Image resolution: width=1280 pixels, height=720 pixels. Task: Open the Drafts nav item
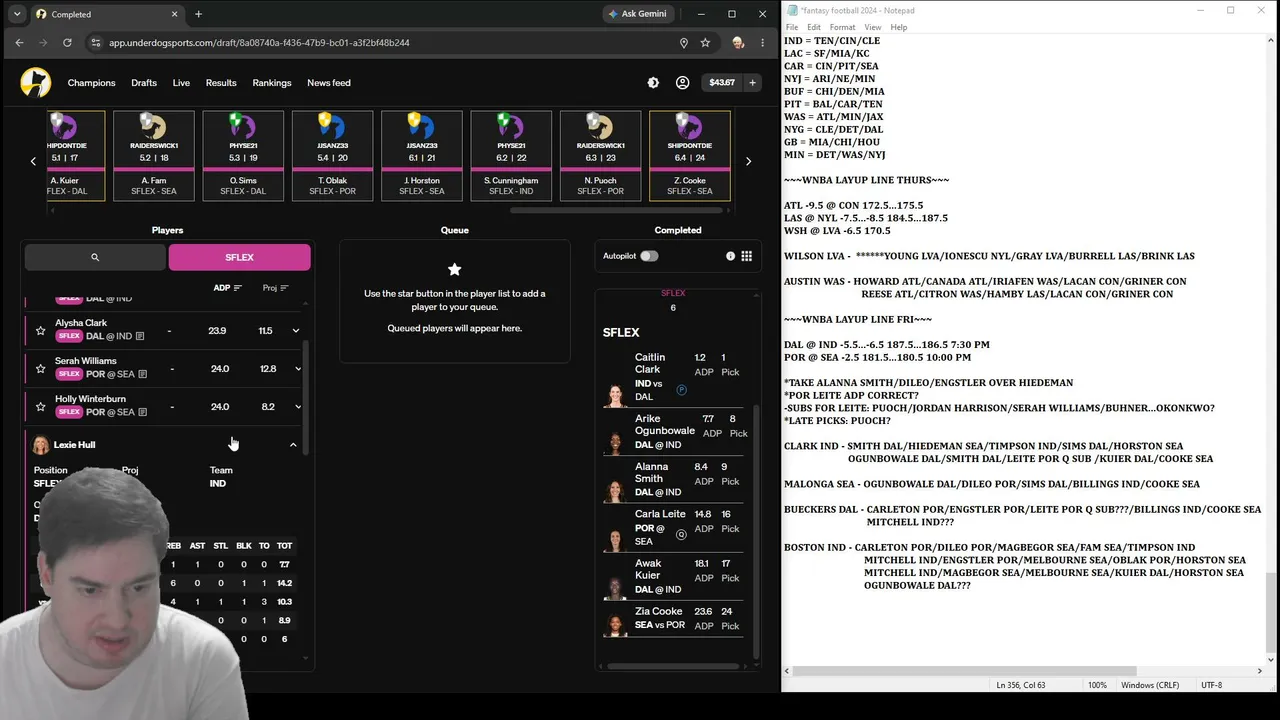click(x=144, y=83)
